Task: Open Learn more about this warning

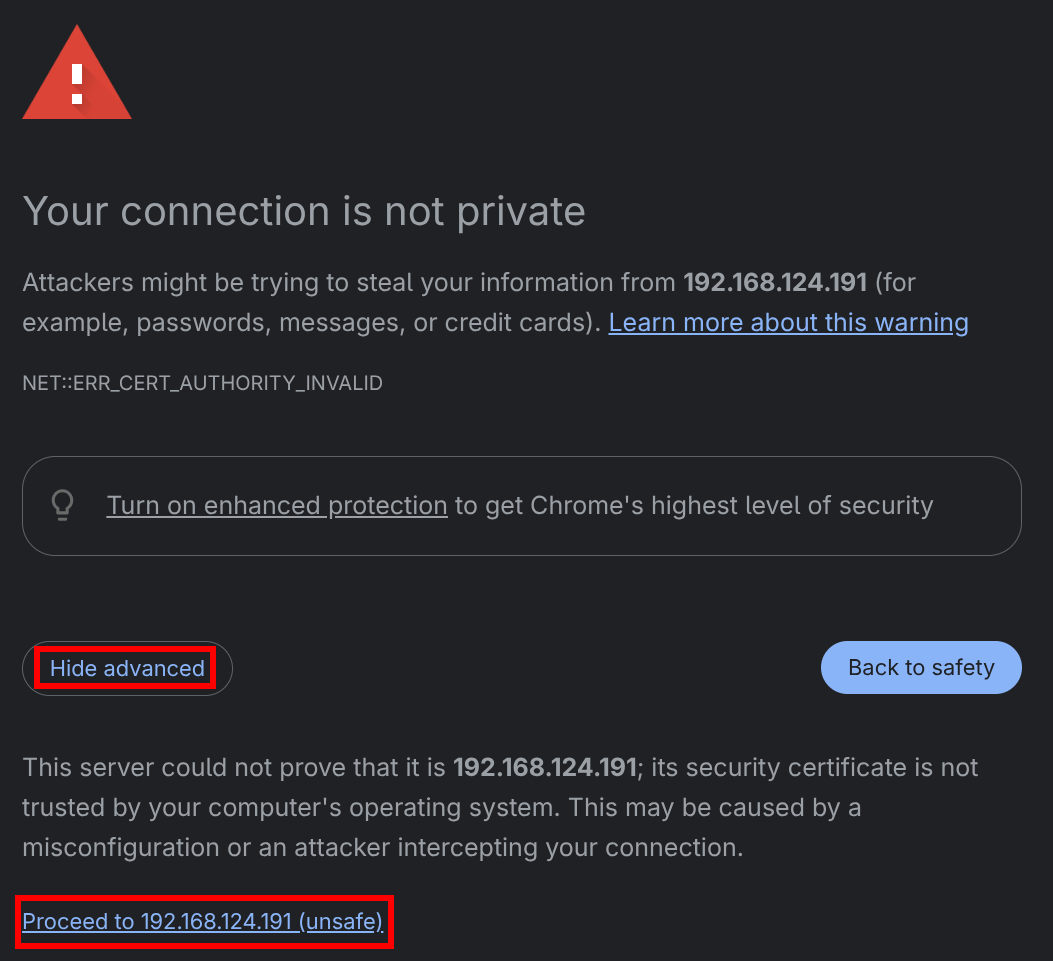Action: click(788, 322)
